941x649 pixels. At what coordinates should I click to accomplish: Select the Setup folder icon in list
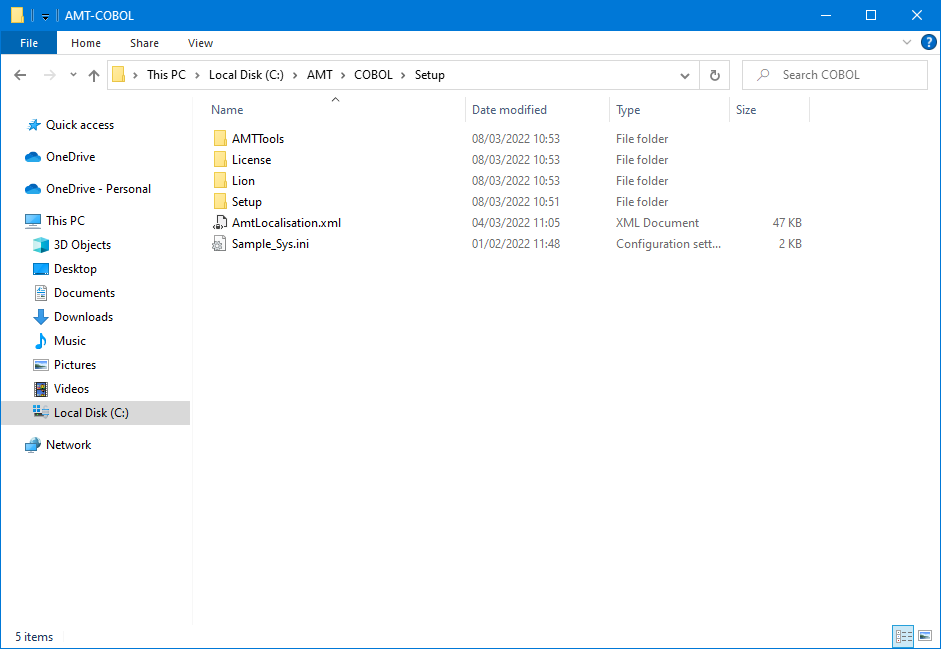tap(220, 202)
